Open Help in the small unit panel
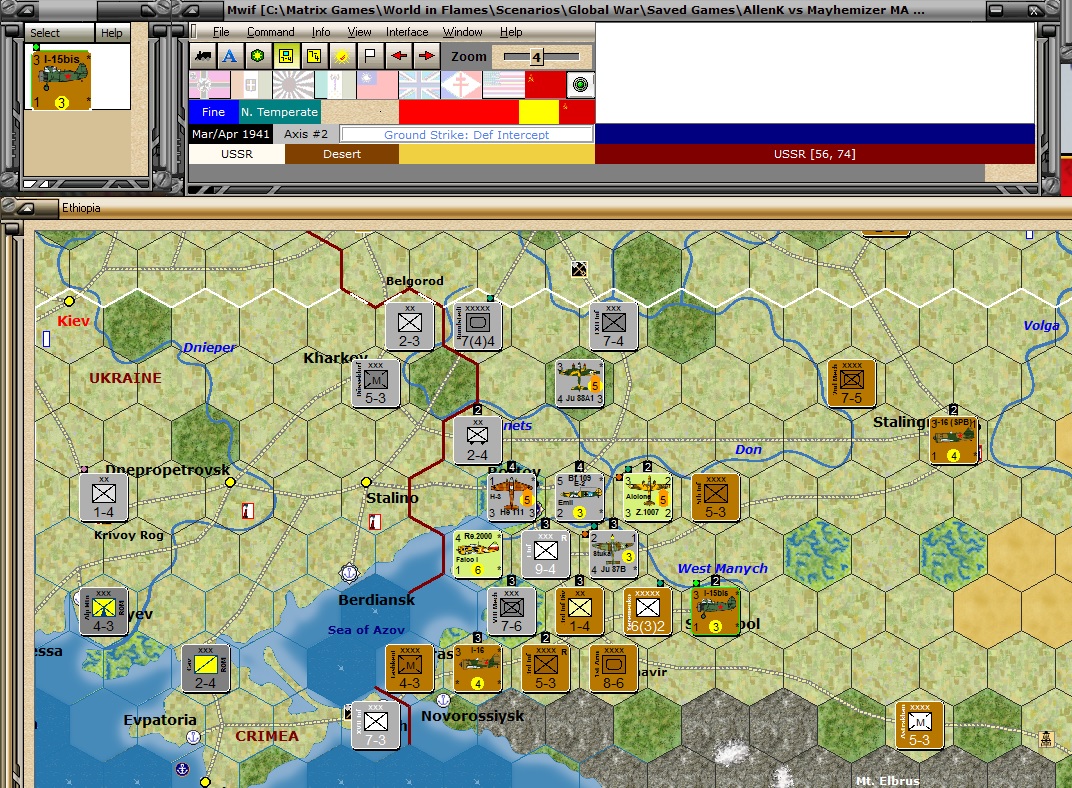The image size is (1072, 788). point(111,33)
